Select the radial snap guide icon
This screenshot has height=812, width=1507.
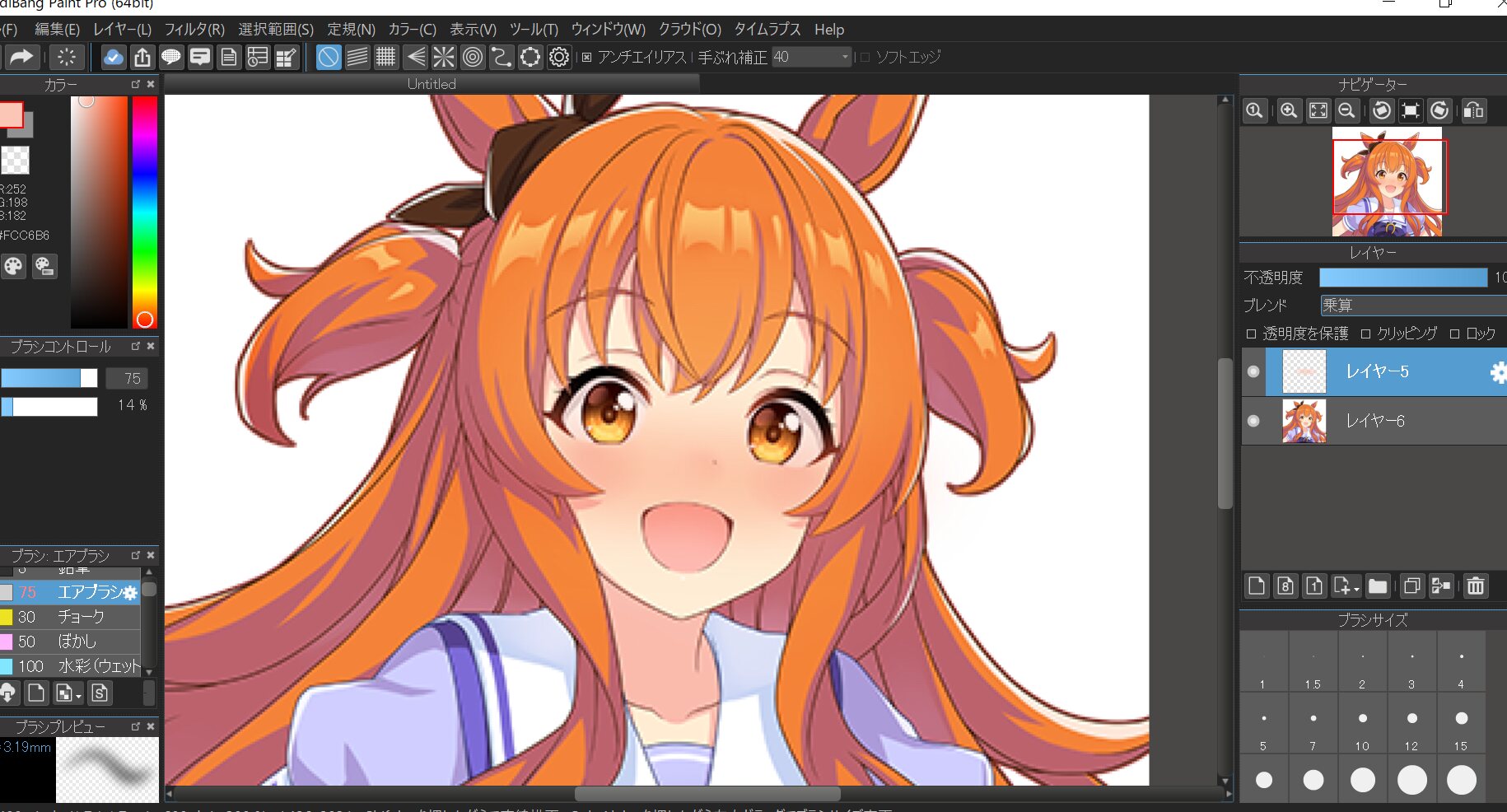pos(444,57)
